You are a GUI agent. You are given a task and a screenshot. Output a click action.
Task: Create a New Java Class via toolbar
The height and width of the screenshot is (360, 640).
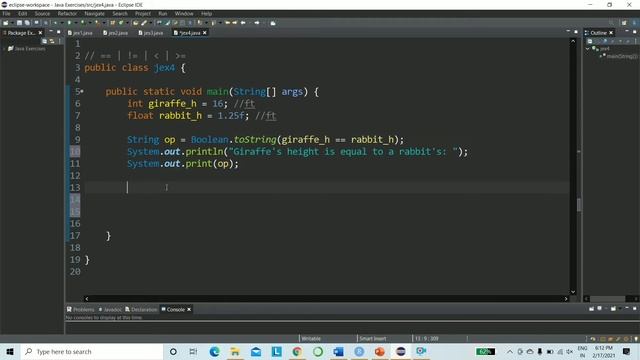click(121, 23)
